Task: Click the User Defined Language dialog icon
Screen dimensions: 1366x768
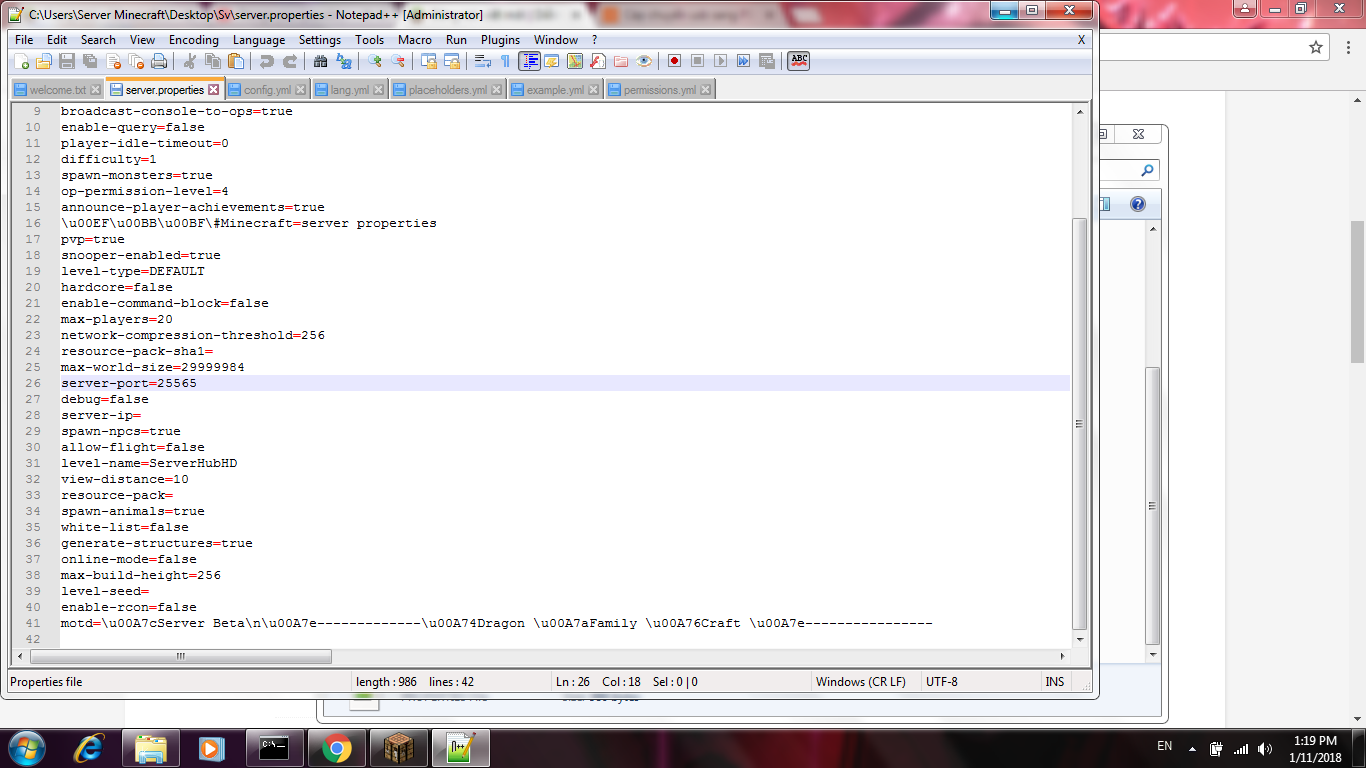Action: point(552,61)
